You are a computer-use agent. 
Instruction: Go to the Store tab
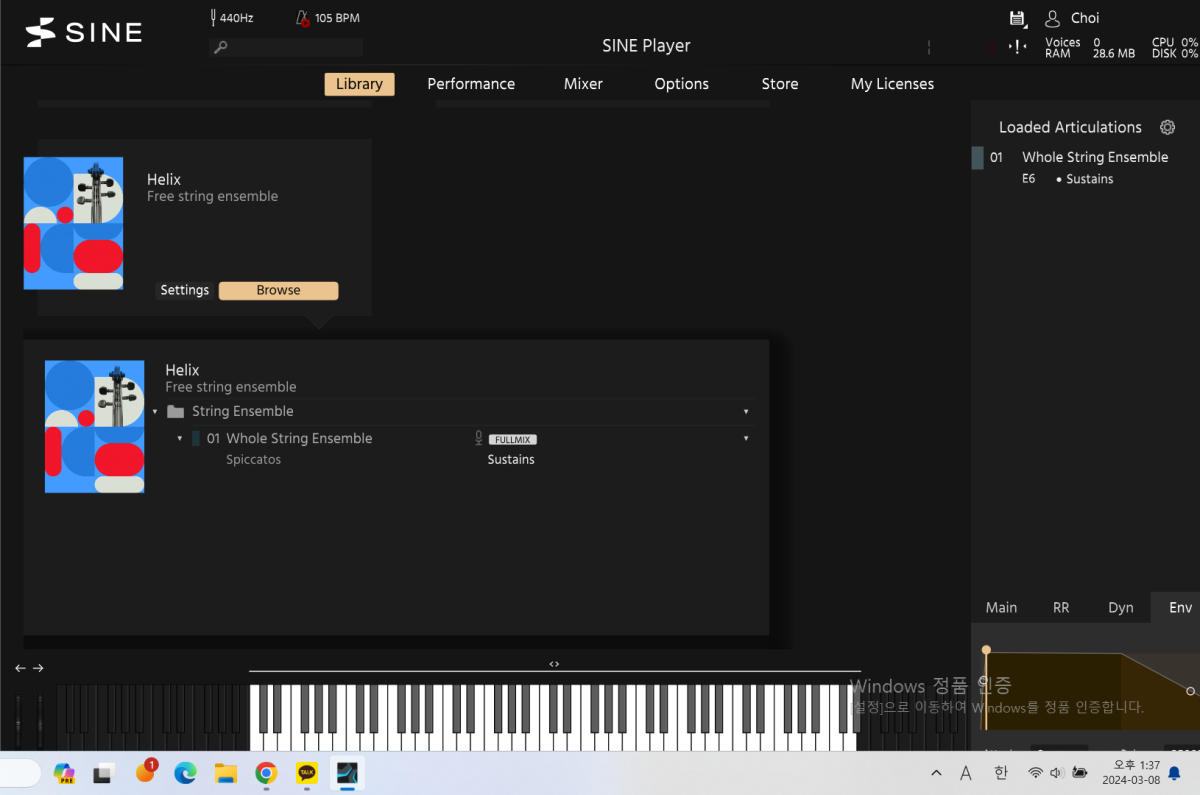point(780,84)
